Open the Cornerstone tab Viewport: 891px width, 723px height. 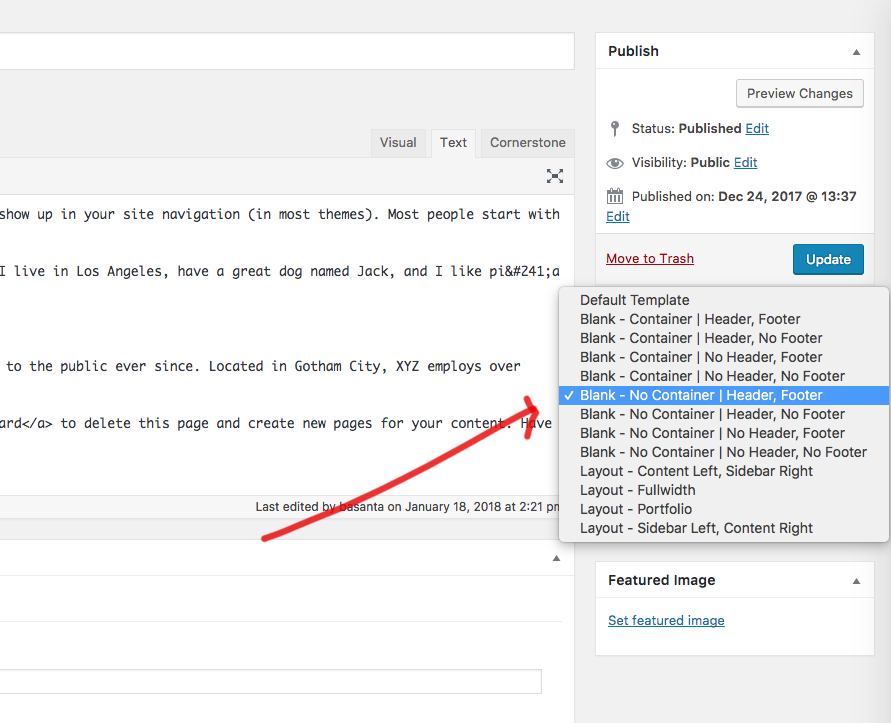527,143
